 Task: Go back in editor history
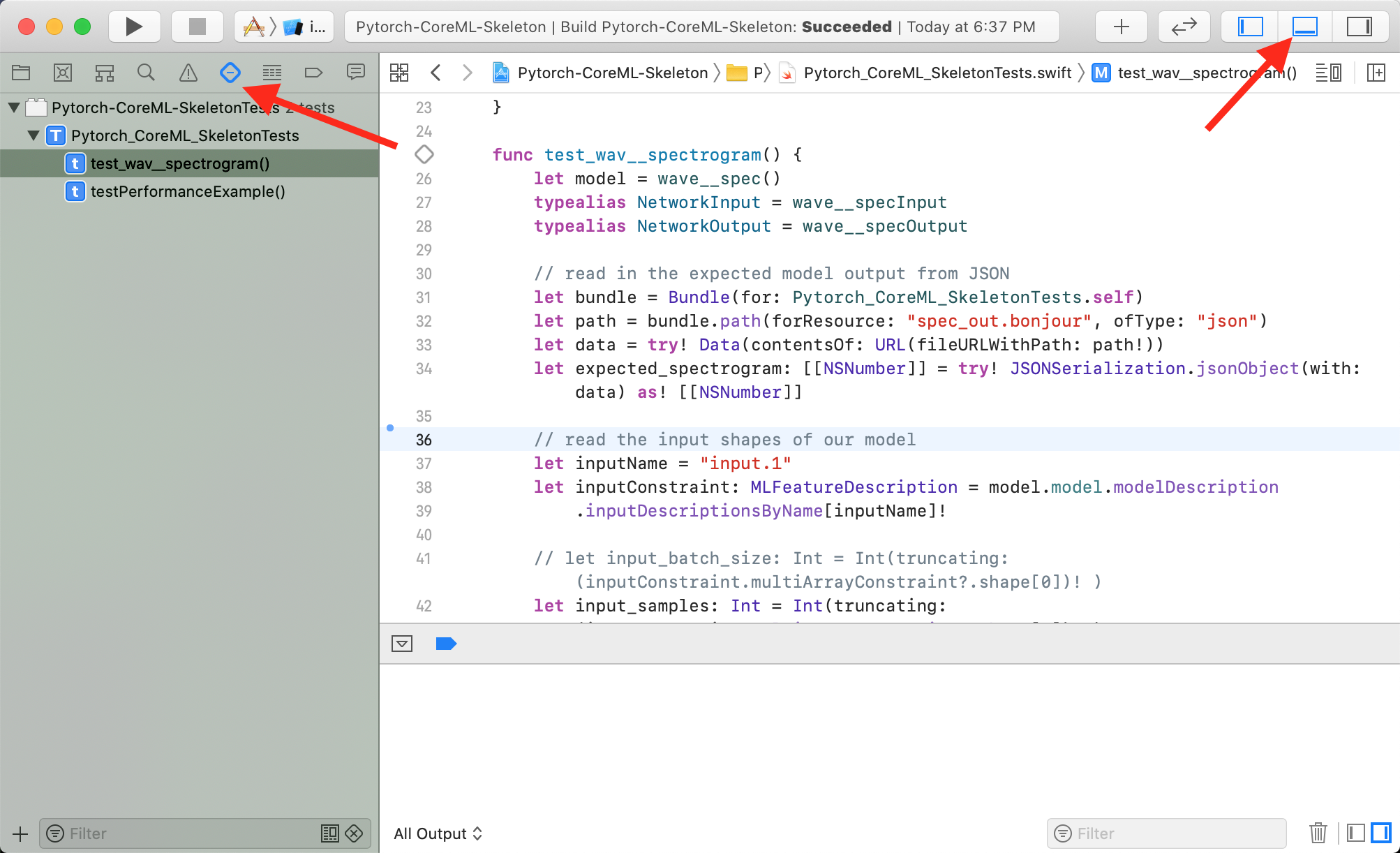click(x=435, y=73)
